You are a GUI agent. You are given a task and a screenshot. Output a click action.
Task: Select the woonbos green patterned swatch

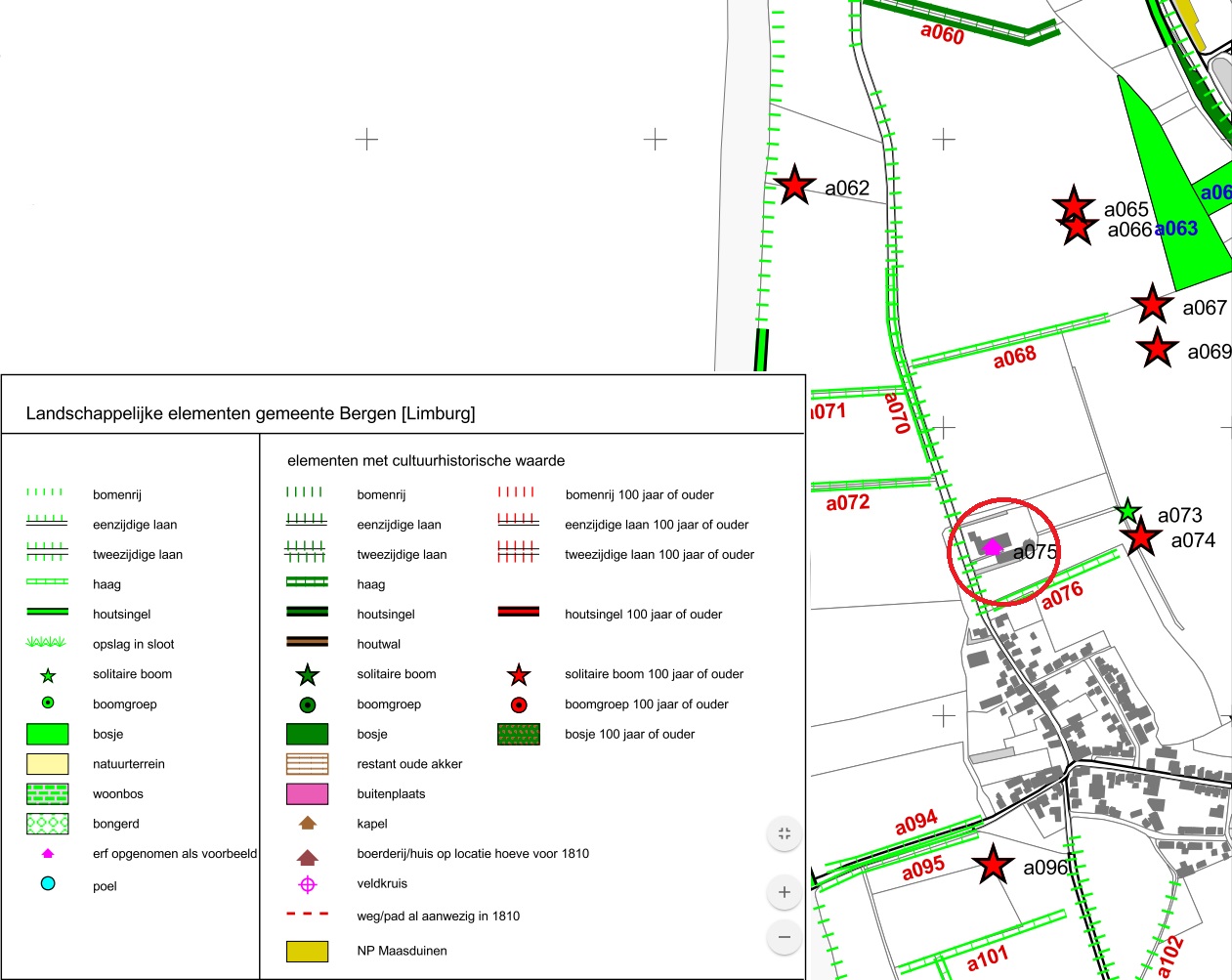[x=48, y=793]
